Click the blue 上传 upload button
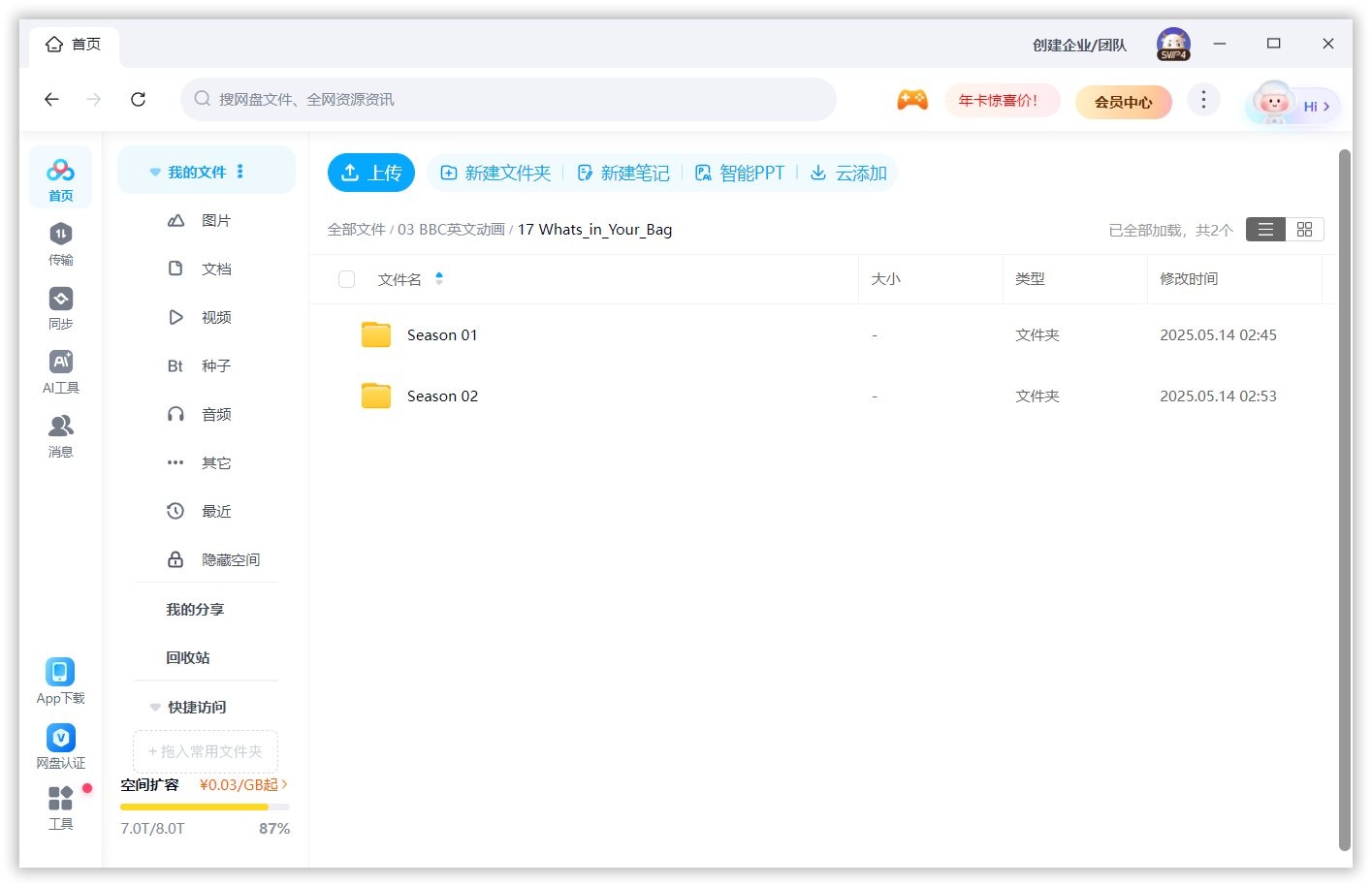 (371, 174)
